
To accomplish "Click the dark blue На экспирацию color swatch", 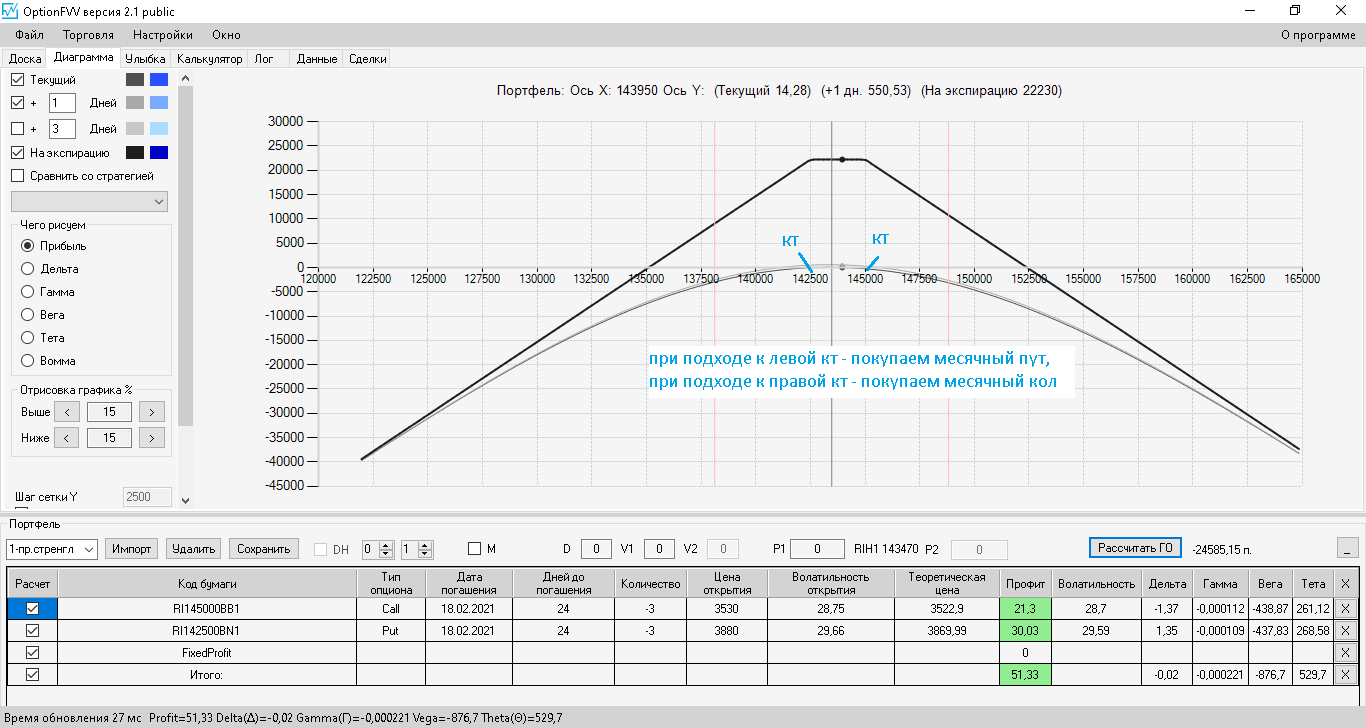I will 158,153.
